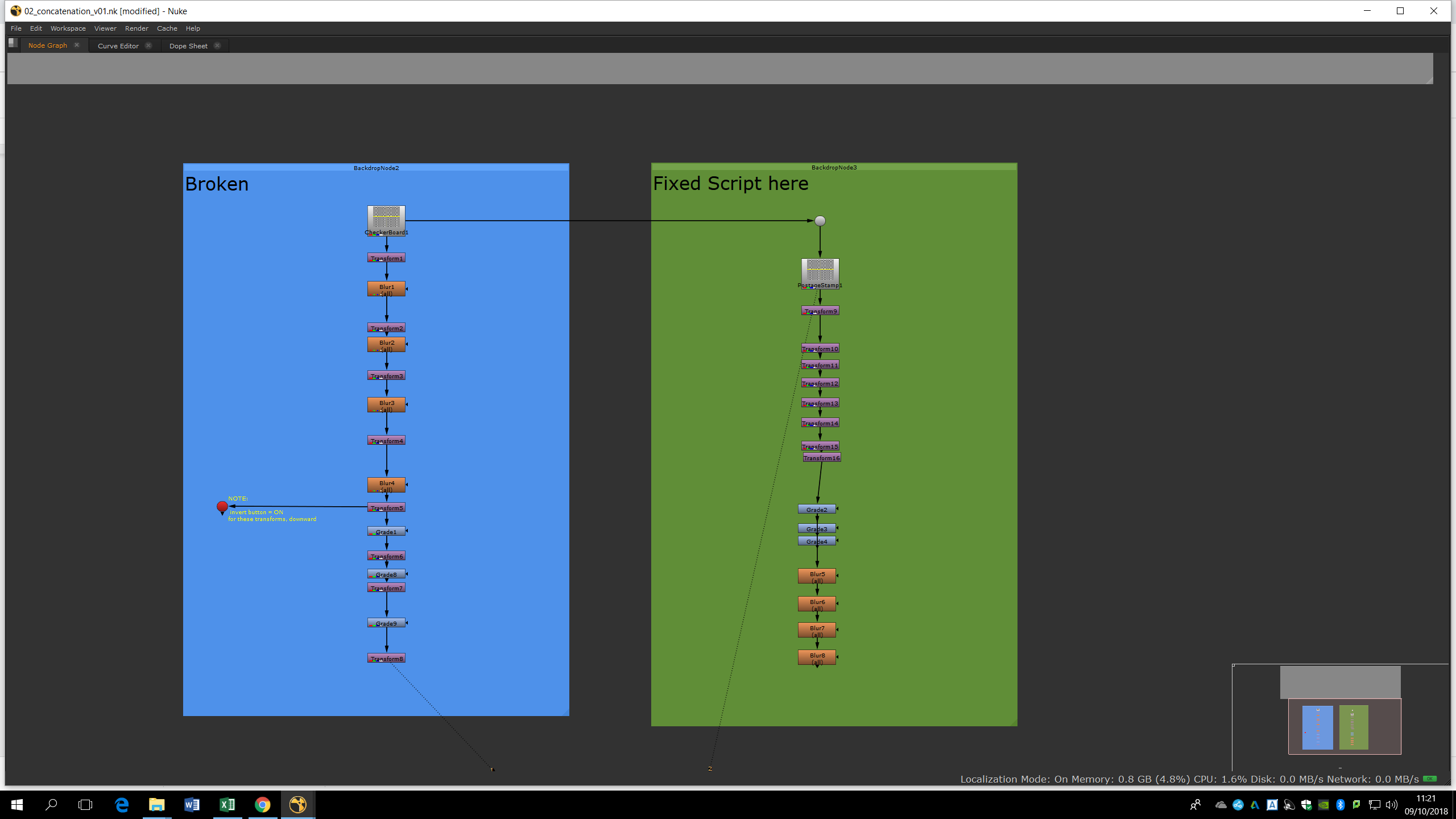Switch to the Curve Editor tab
This screenshot has width=1456, height=819.
(118, 46)
